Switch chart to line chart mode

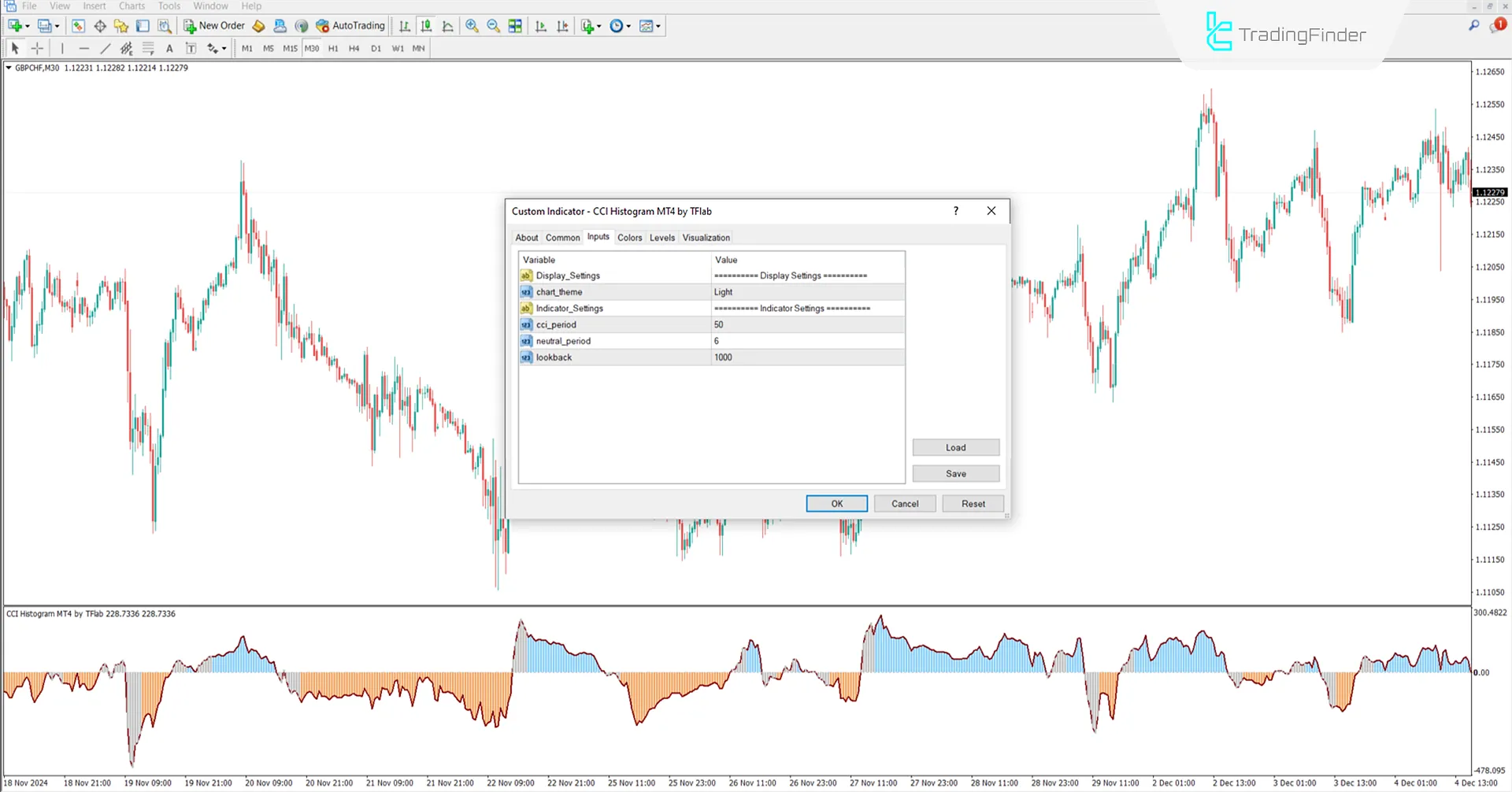tap(447, 25)
